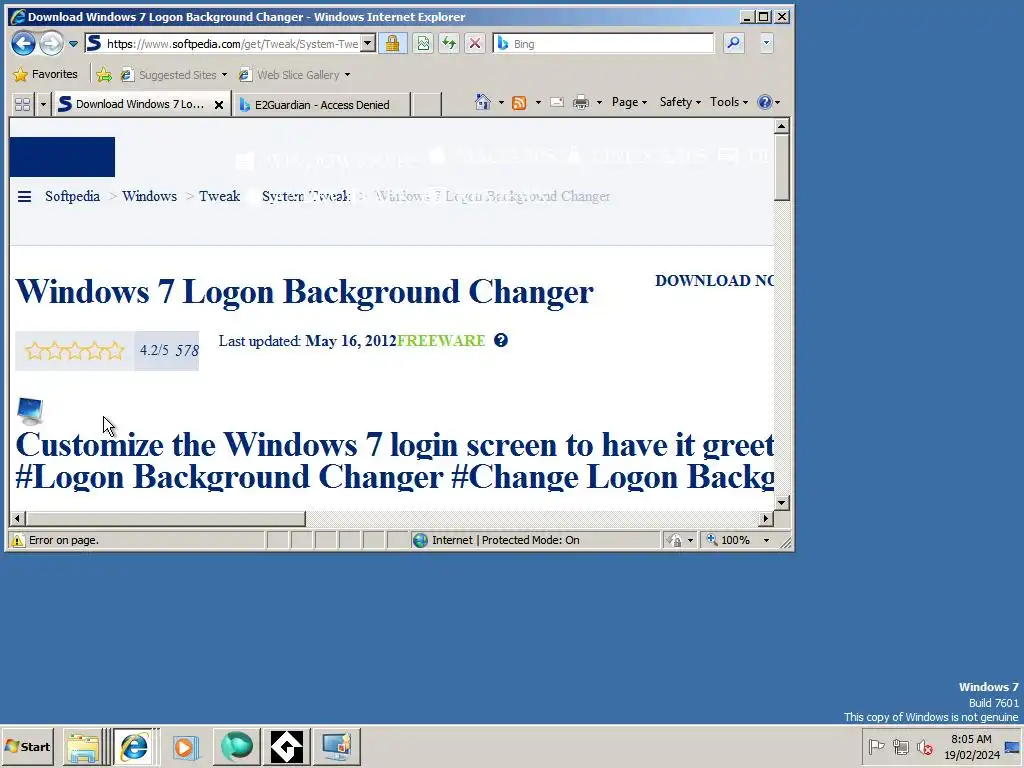Open the green globe taskbar app
This screenshot has width=1024, height=768.
236,746
